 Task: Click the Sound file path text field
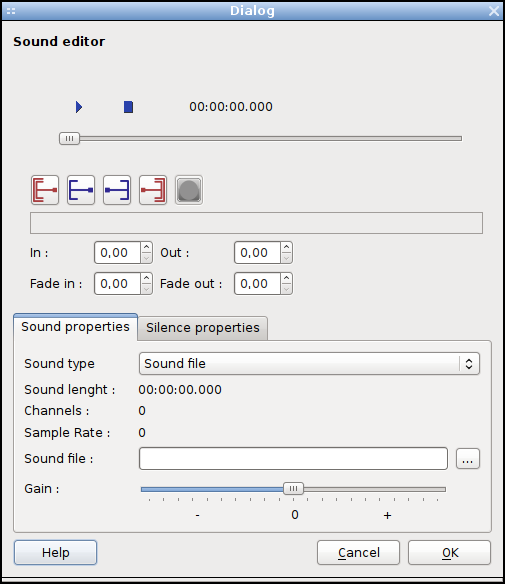pos(293,458)
